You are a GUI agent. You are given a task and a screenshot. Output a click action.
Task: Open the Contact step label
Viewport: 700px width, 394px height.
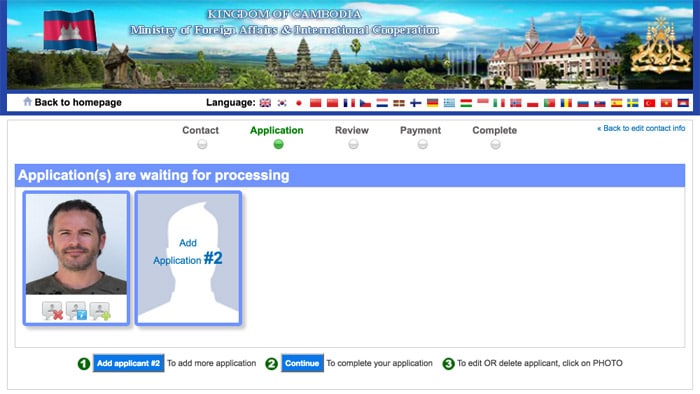200,130
